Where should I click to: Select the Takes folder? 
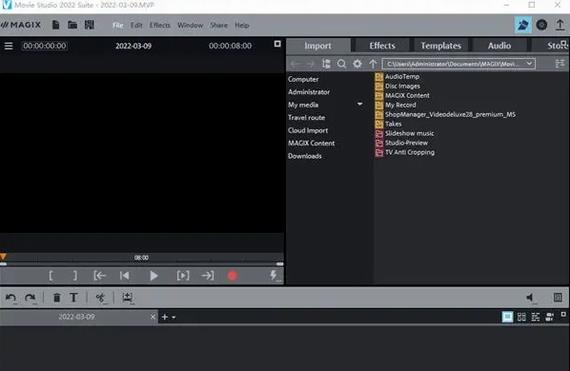pos(389,124)
